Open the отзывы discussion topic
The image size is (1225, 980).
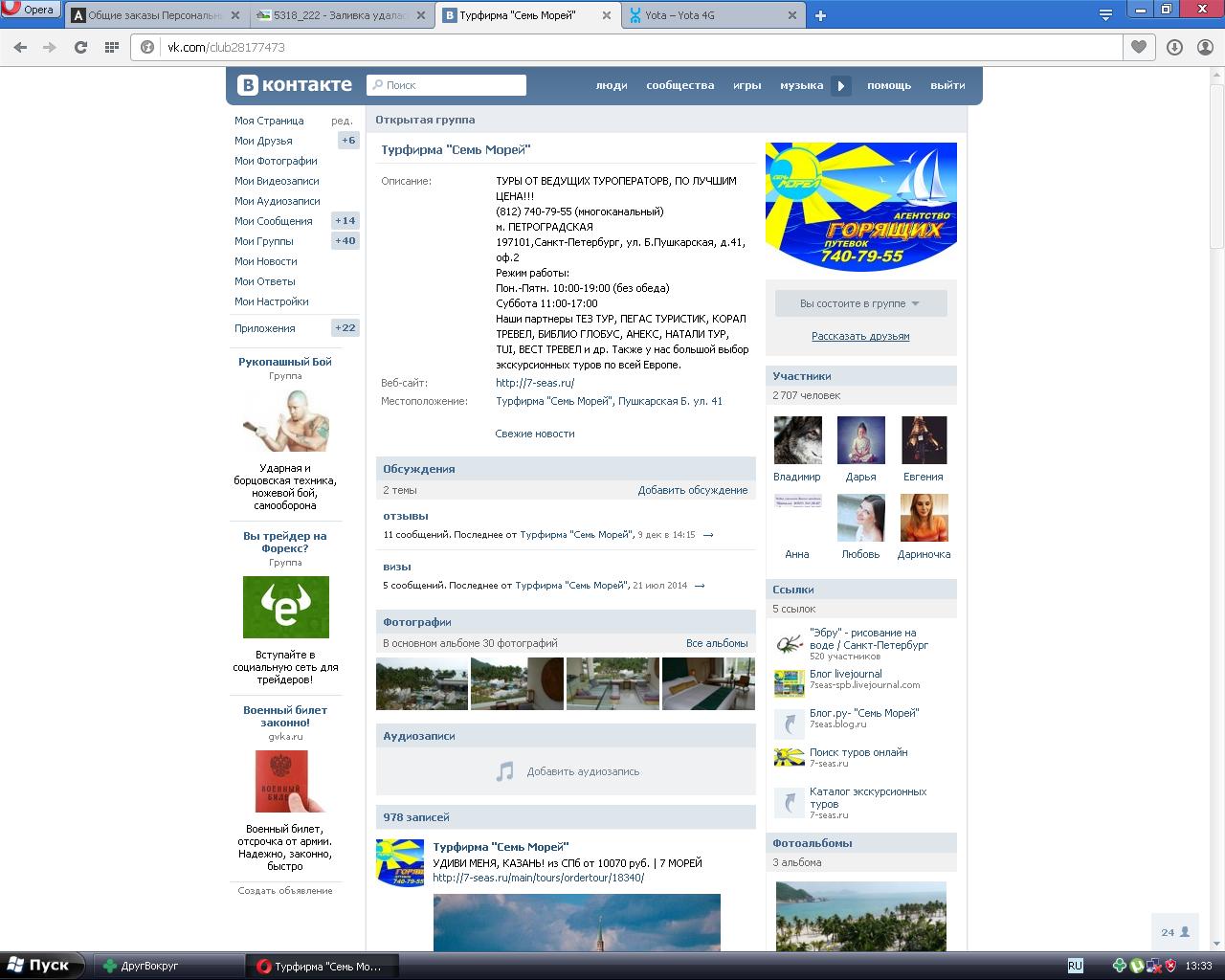coord(406,516)
